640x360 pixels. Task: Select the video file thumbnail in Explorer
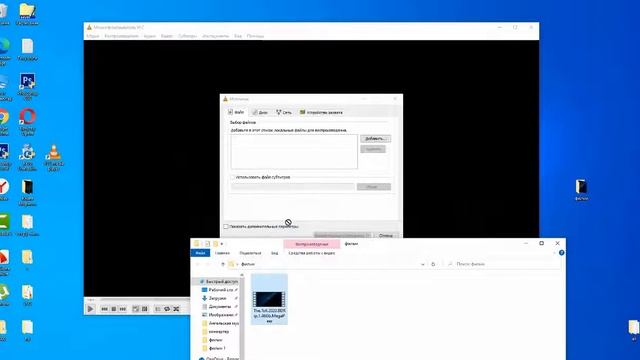(269, 299)
